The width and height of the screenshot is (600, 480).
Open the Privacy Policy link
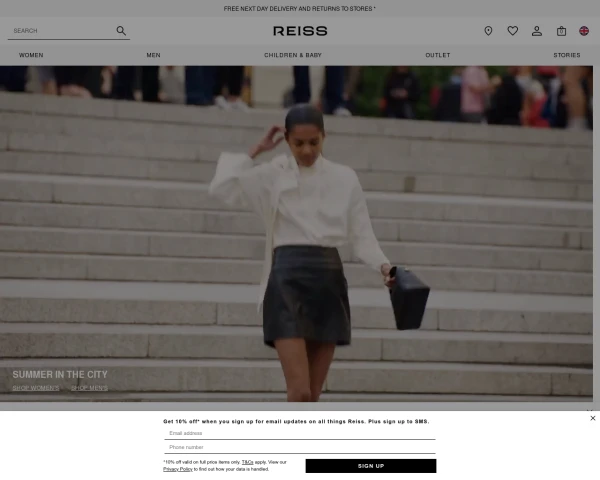point(178,469)
